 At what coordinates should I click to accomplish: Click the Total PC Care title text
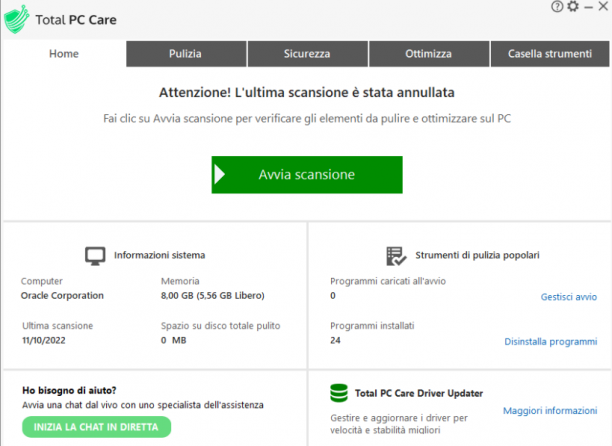point(76,20)
